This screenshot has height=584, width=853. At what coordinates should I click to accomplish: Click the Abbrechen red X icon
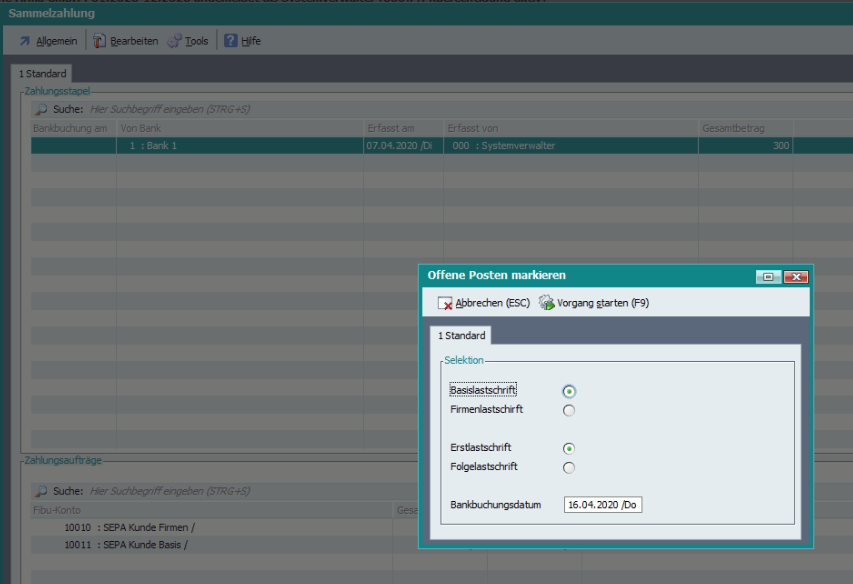[x=445, y=303]
